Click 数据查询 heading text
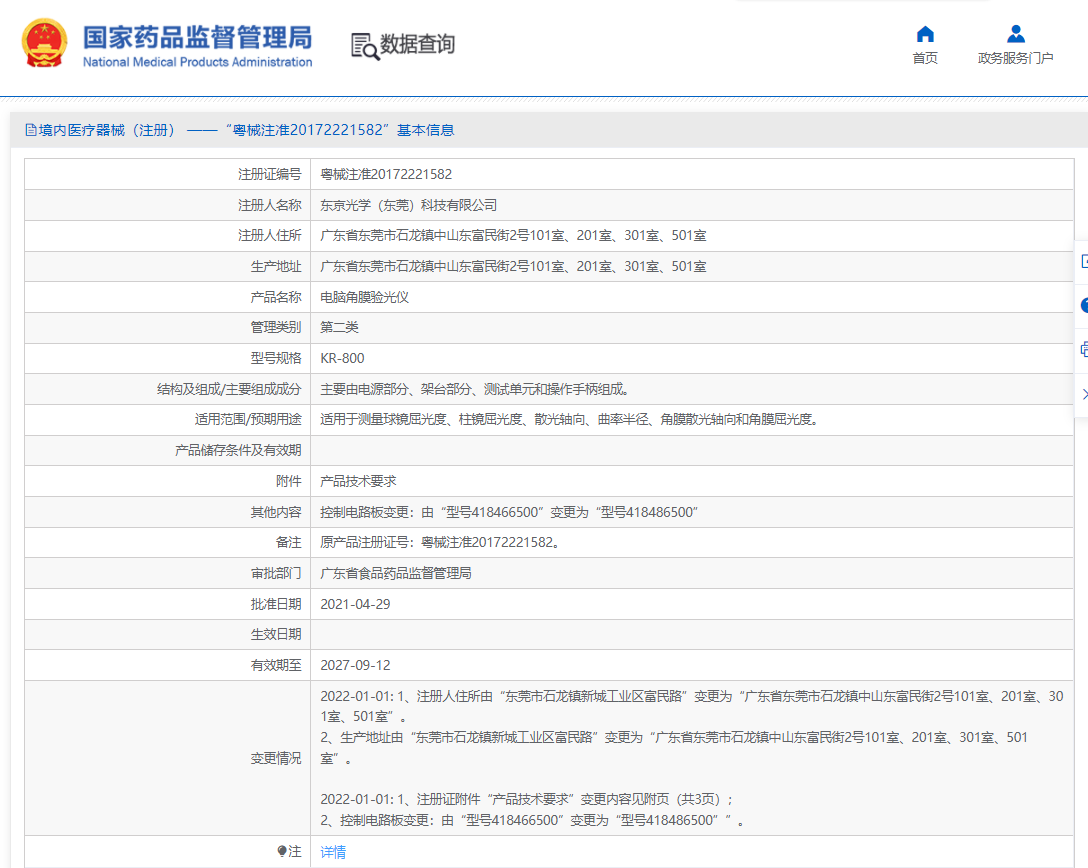The width and height of the screenshot is (1088, 868). pyautogui.click(x=417, y=44)
